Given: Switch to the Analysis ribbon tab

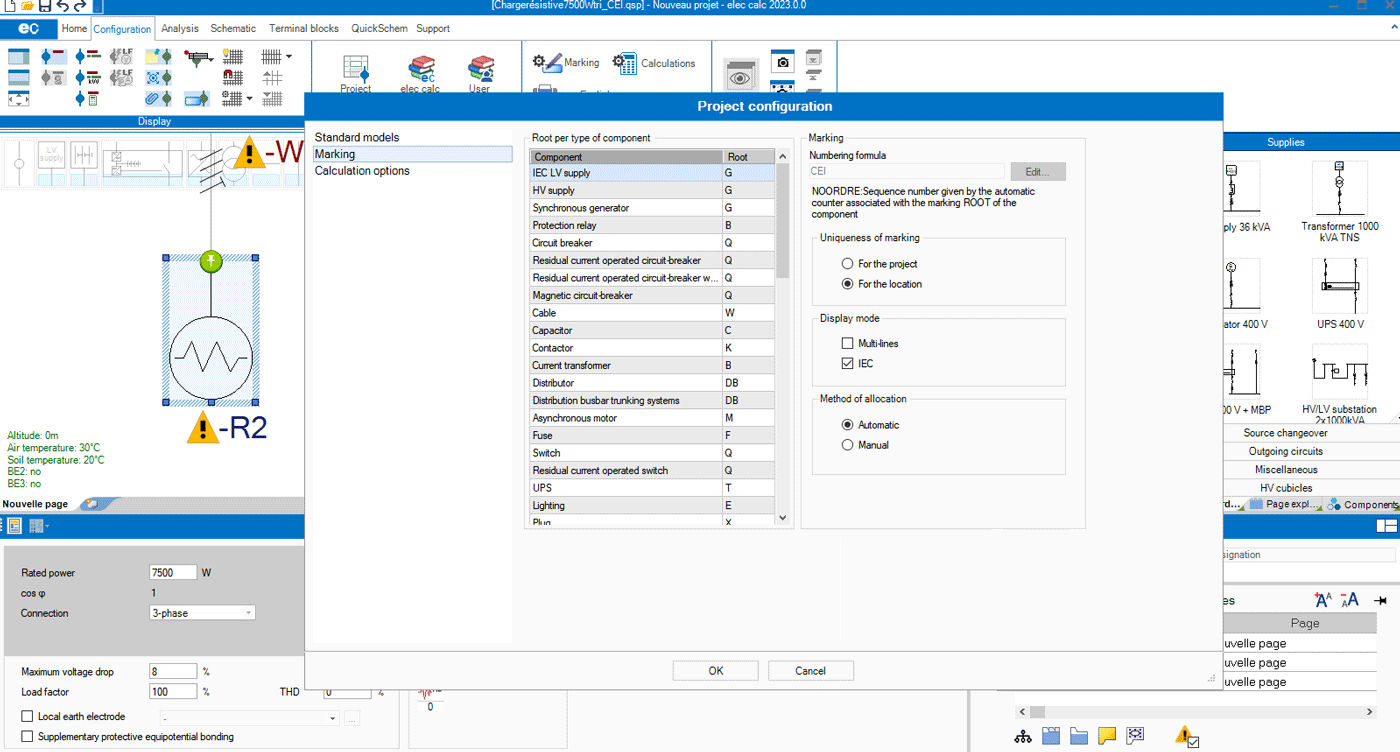Looking at the screenshot, I should point(180,28).
